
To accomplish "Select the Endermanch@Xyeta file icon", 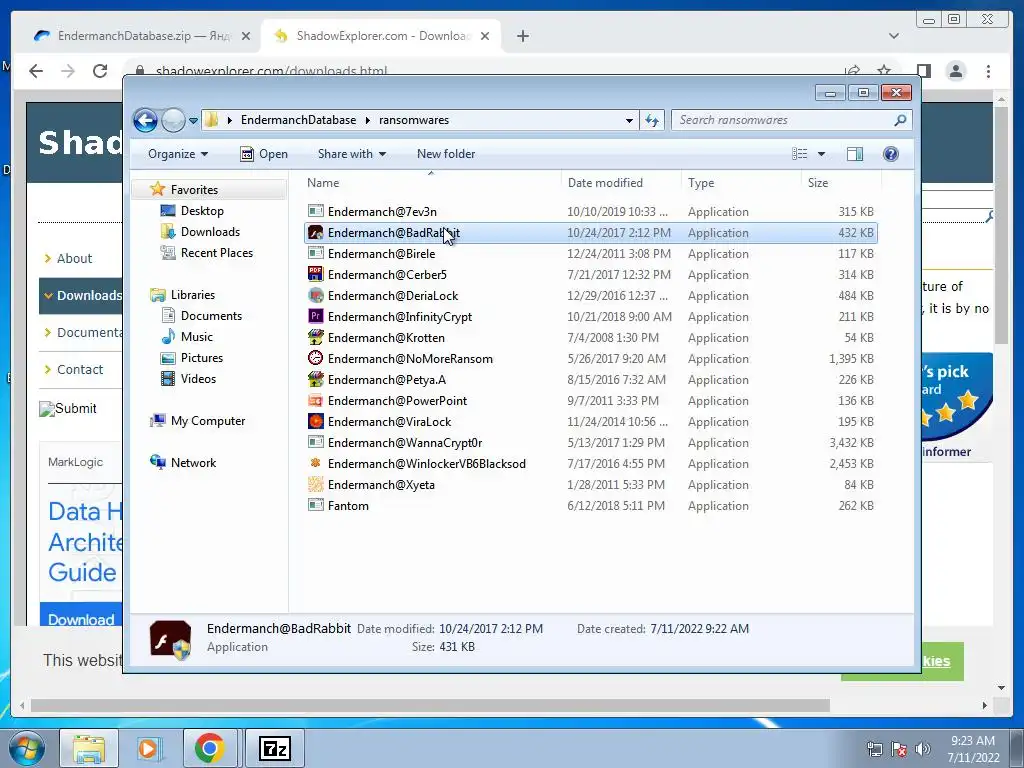I will [x=315, y=484].
